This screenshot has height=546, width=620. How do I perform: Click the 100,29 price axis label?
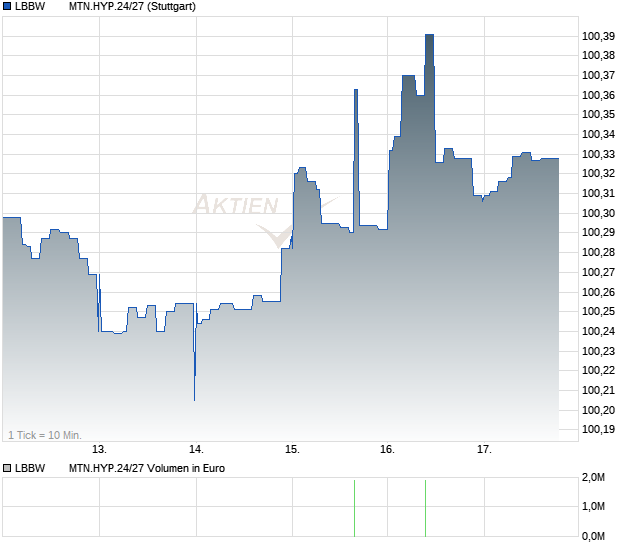[x=598, y=232]
